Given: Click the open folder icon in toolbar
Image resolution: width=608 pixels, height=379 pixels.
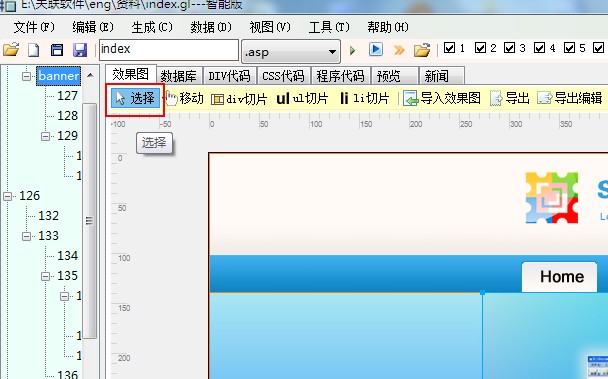Looking at the screenshot, I should (x=11, y=50).
